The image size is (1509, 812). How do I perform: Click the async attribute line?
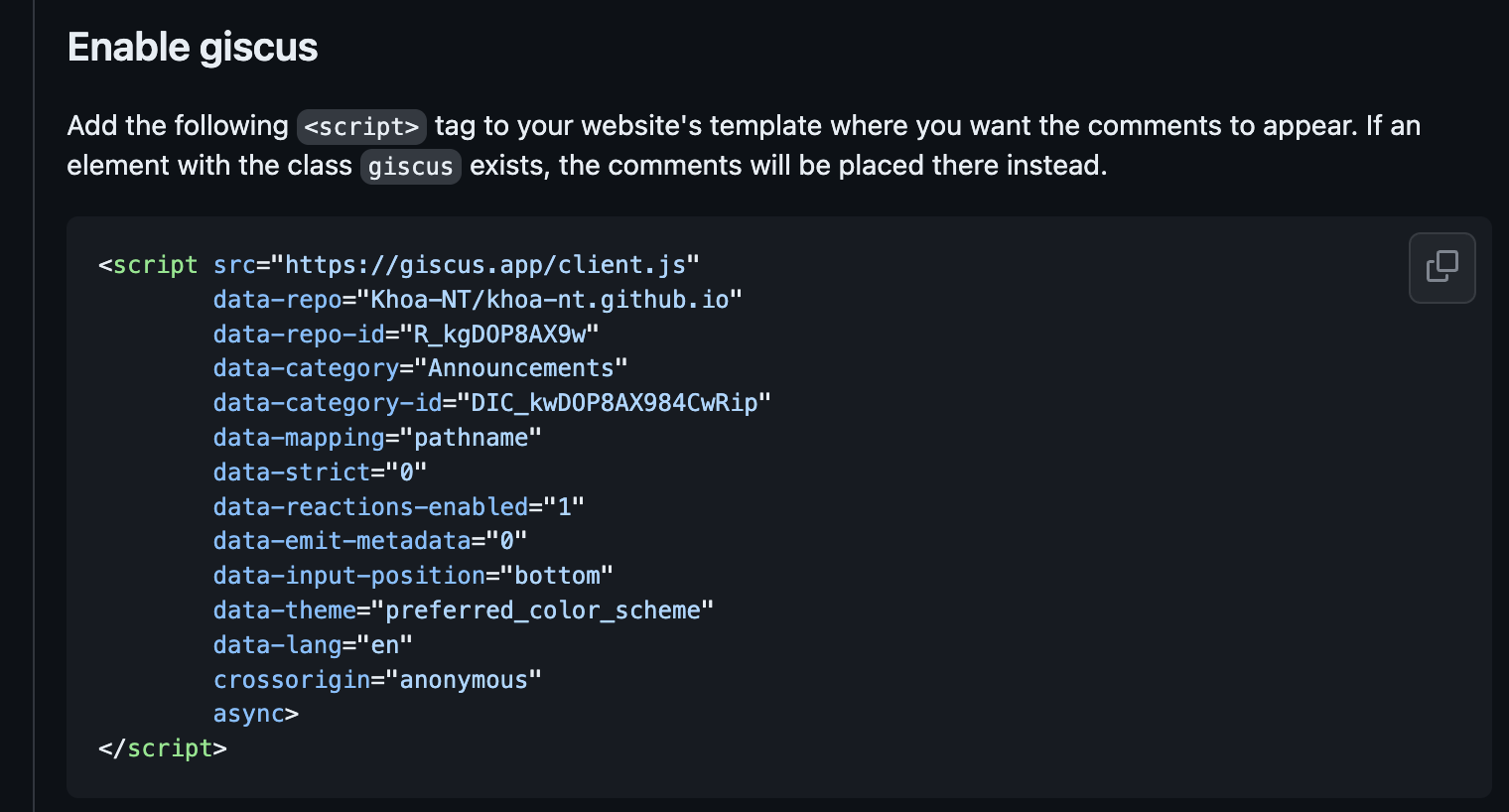(255, 714)
